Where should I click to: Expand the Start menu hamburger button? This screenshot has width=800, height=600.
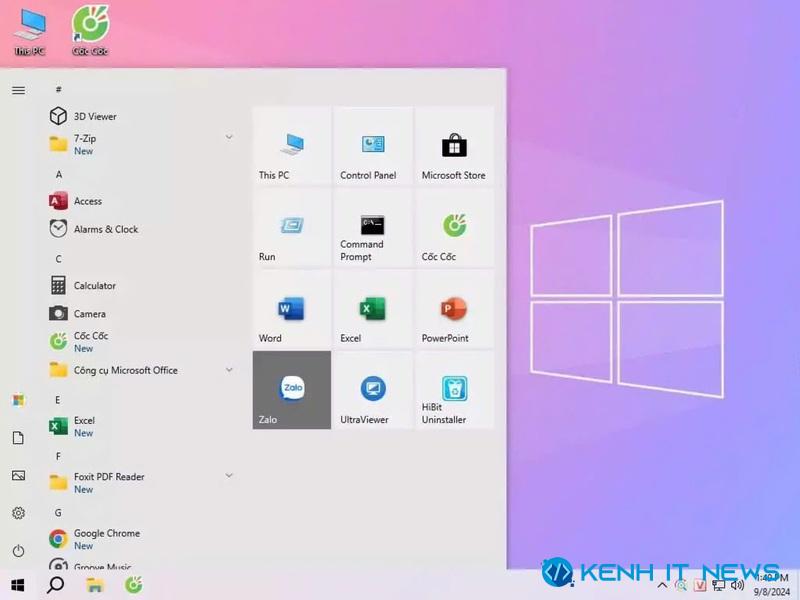[x=18, y=90]
